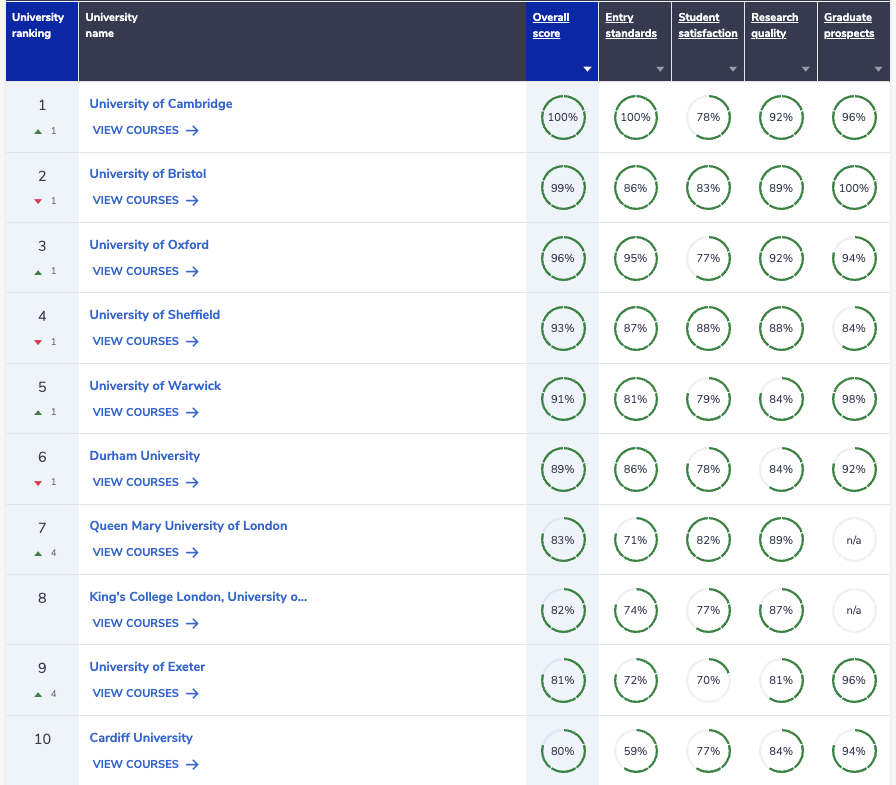Screen dimensions: 896x785
Task: Click Cardiff's 80% overall score circle
Action: [563, 751]
